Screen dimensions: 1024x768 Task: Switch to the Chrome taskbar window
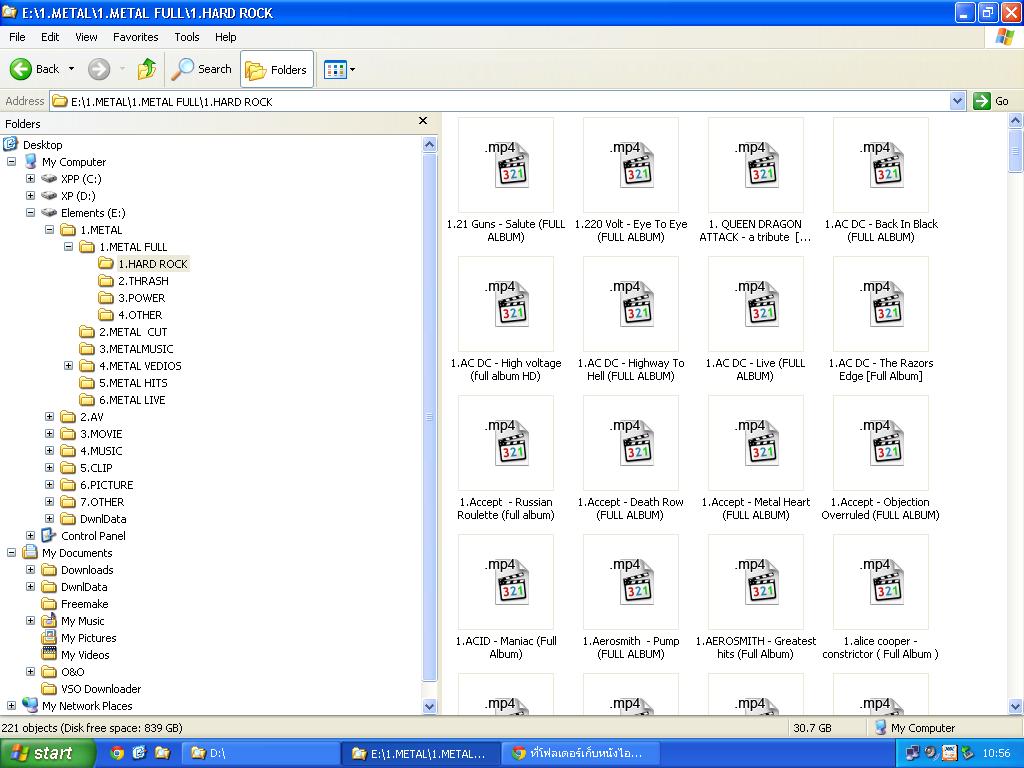(580, 754)
